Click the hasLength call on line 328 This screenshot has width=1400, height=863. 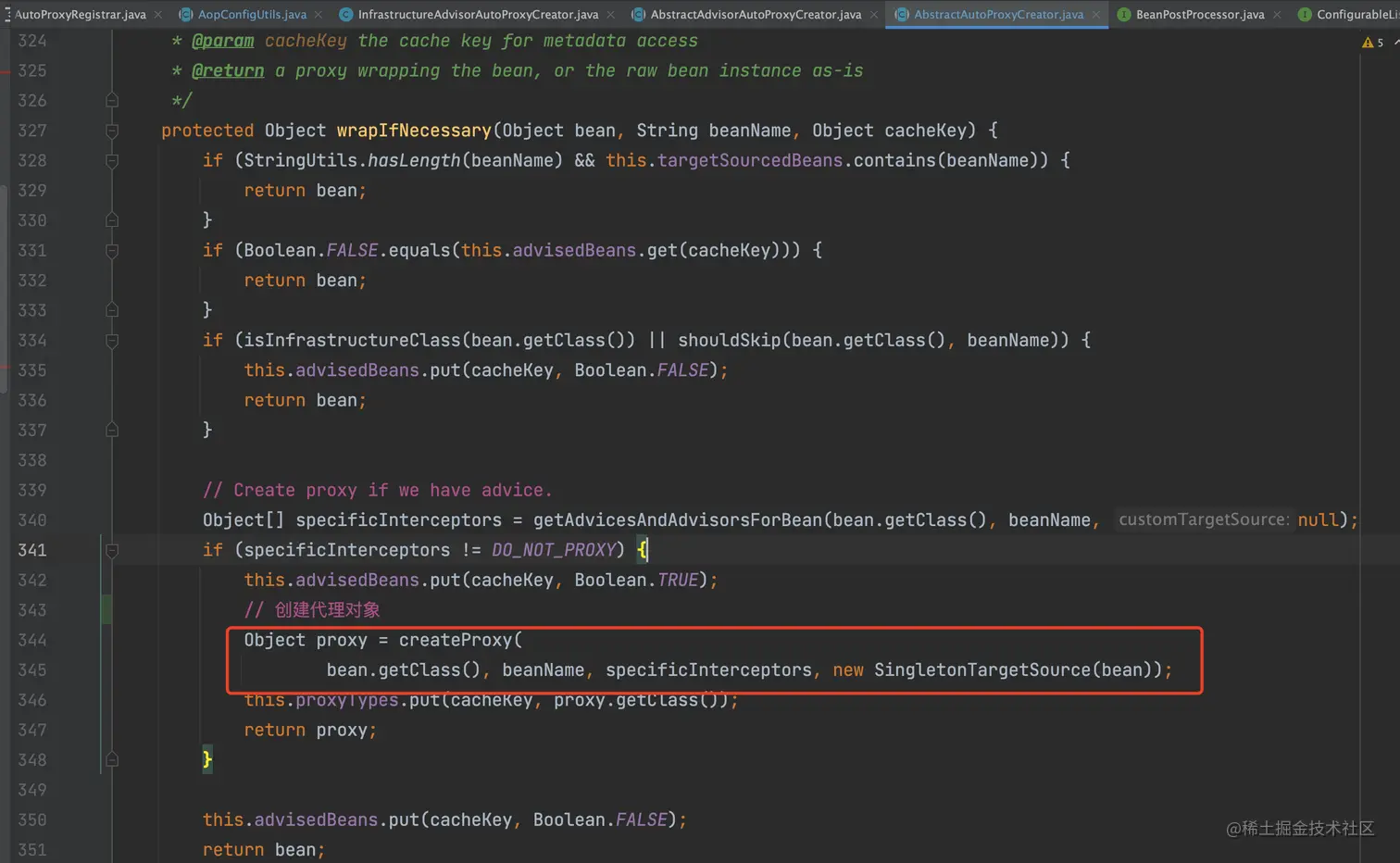[x=414, y=160]
